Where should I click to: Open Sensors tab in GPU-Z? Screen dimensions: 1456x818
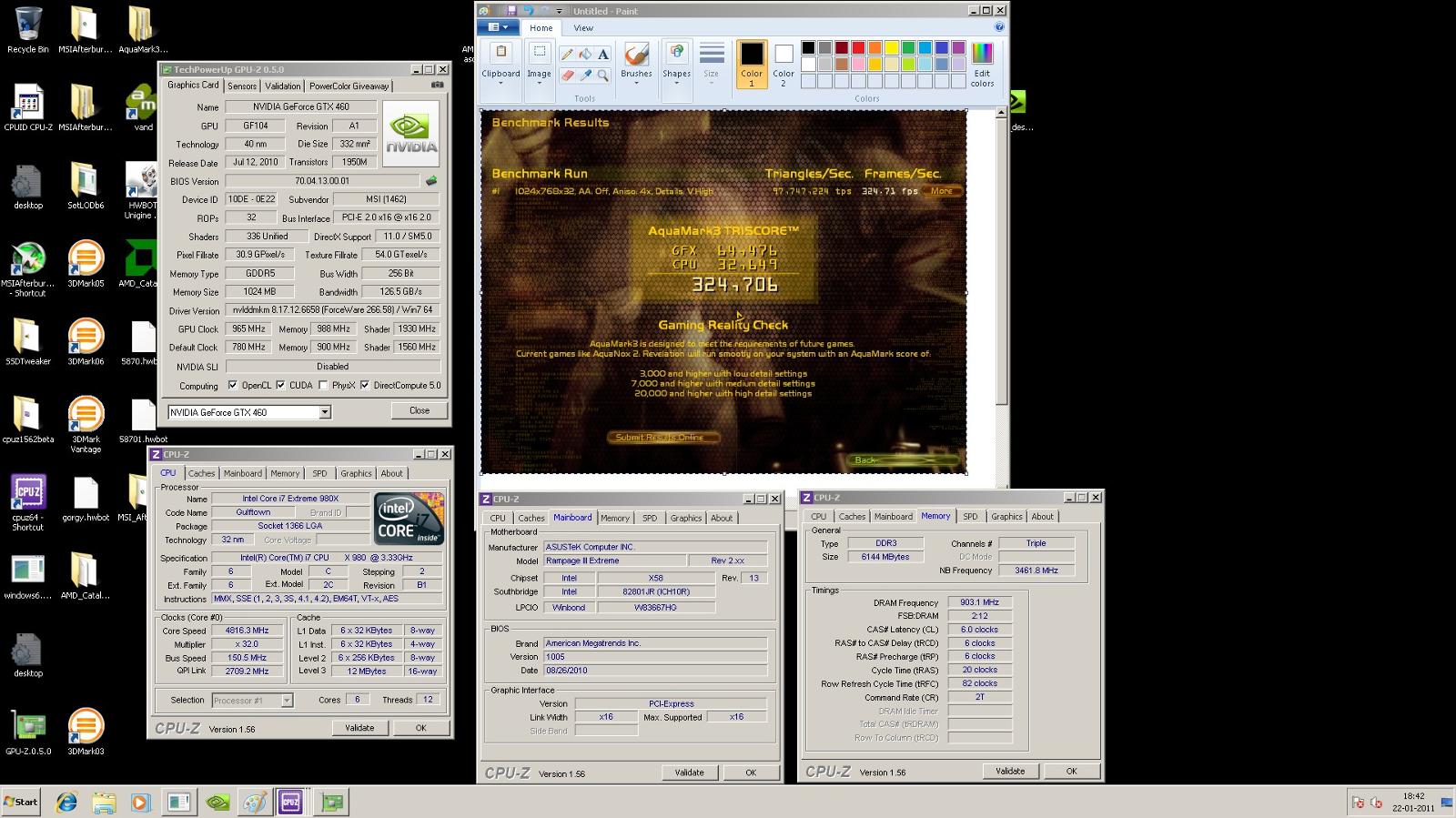coord(242,86)
